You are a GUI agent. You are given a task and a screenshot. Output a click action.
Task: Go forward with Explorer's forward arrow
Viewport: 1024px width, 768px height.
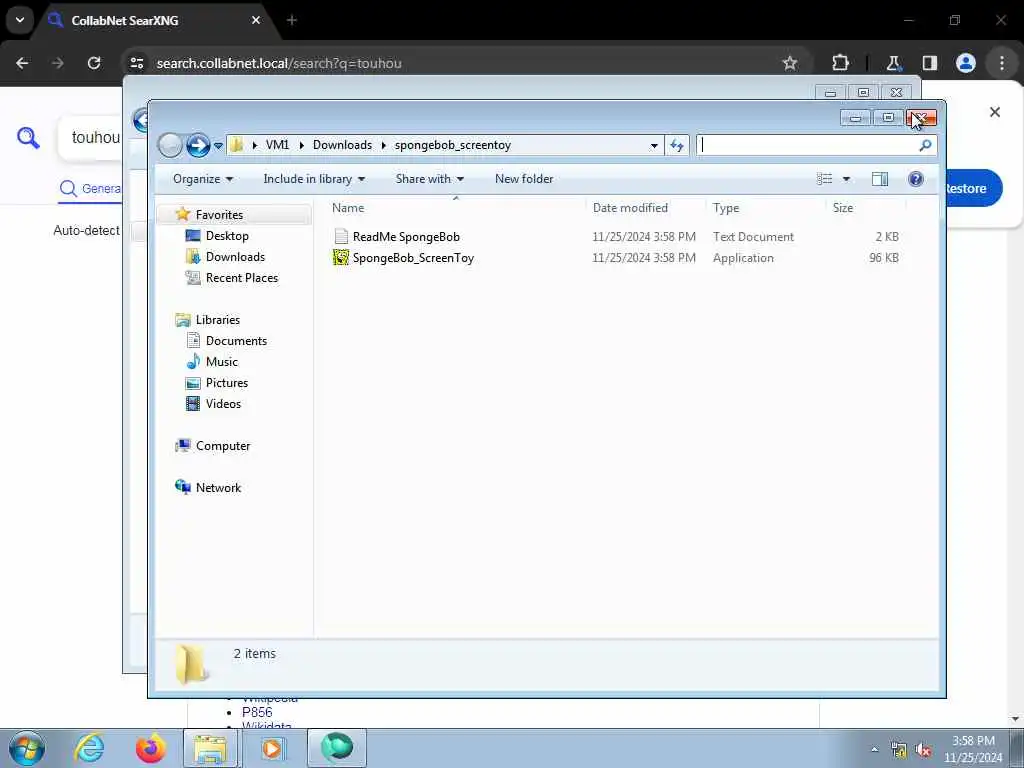[x=198, y=145]
